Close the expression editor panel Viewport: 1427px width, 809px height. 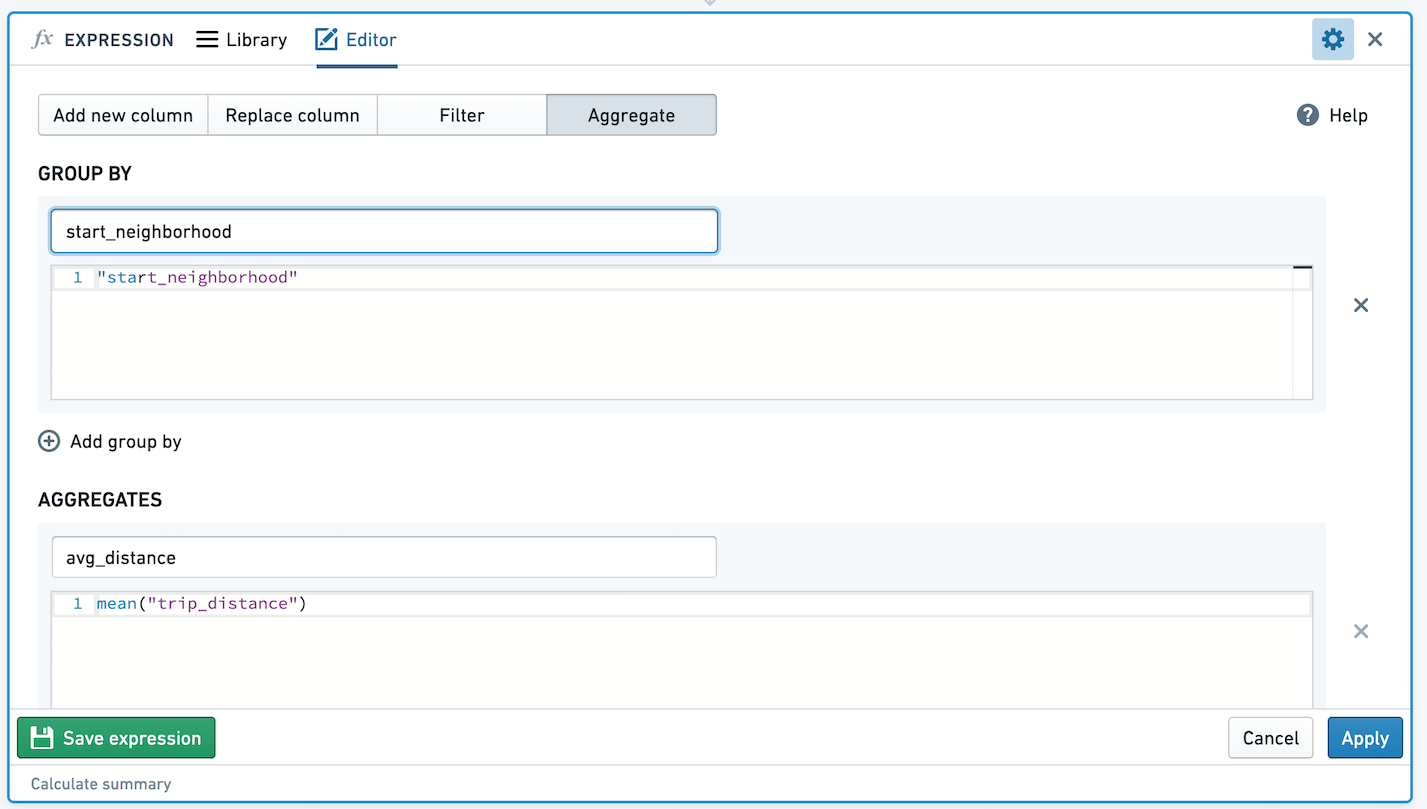tap(1375, 40)
